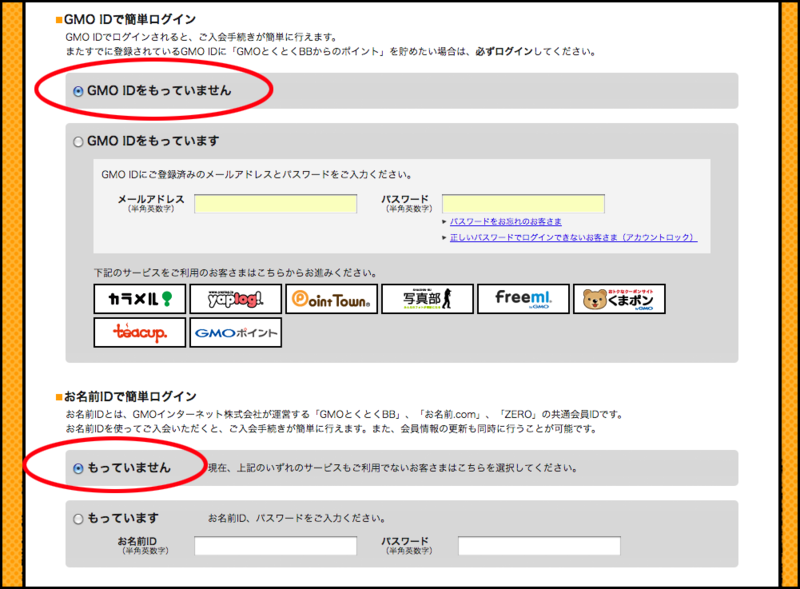
Task: Focus the GMO ID パスワード input field
Action: tap(523, 204)
